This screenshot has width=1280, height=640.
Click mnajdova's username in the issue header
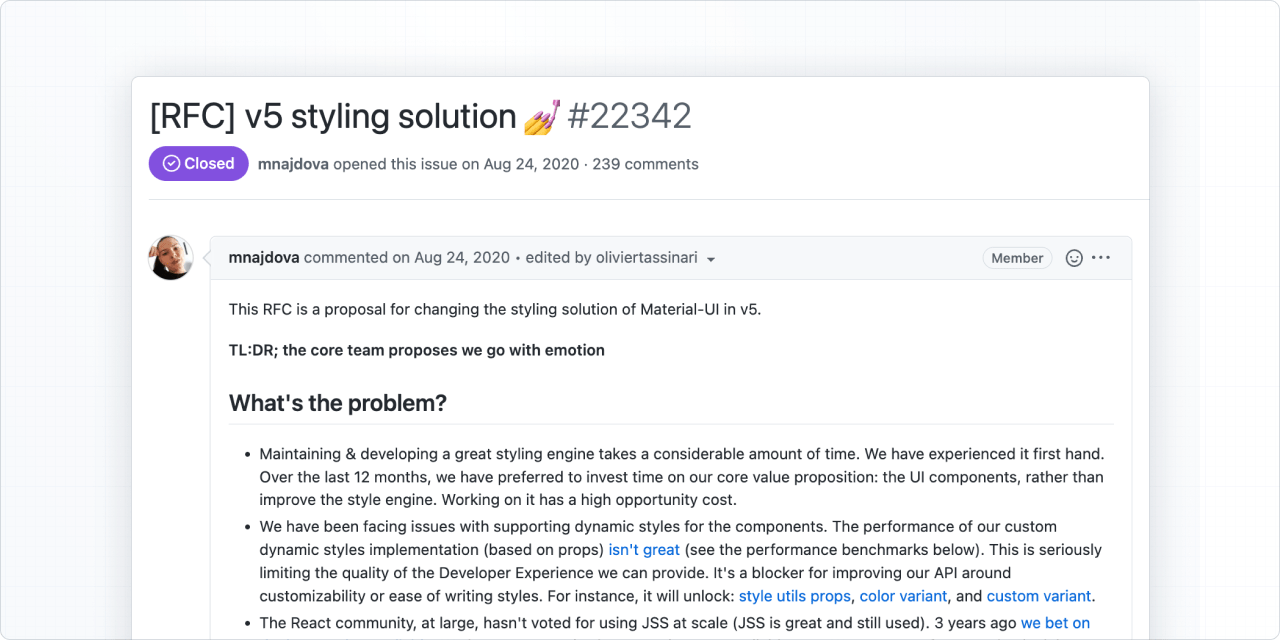pos(293,164)
